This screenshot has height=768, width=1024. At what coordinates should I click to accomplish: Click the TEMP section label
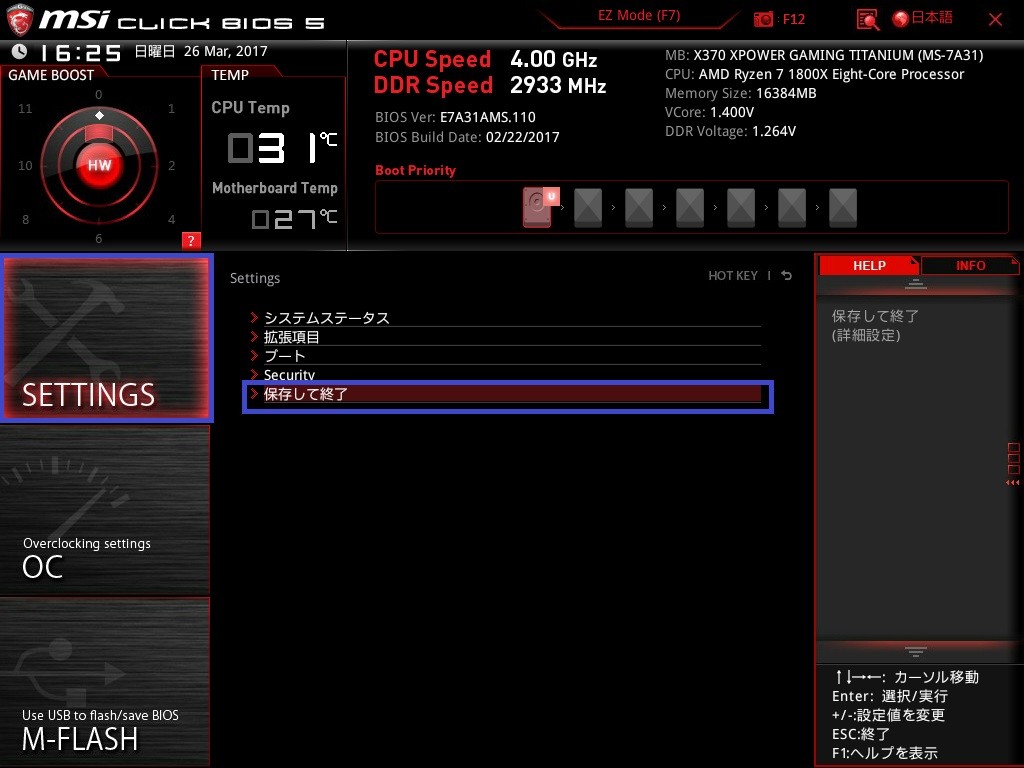click(x=230, y=75)
